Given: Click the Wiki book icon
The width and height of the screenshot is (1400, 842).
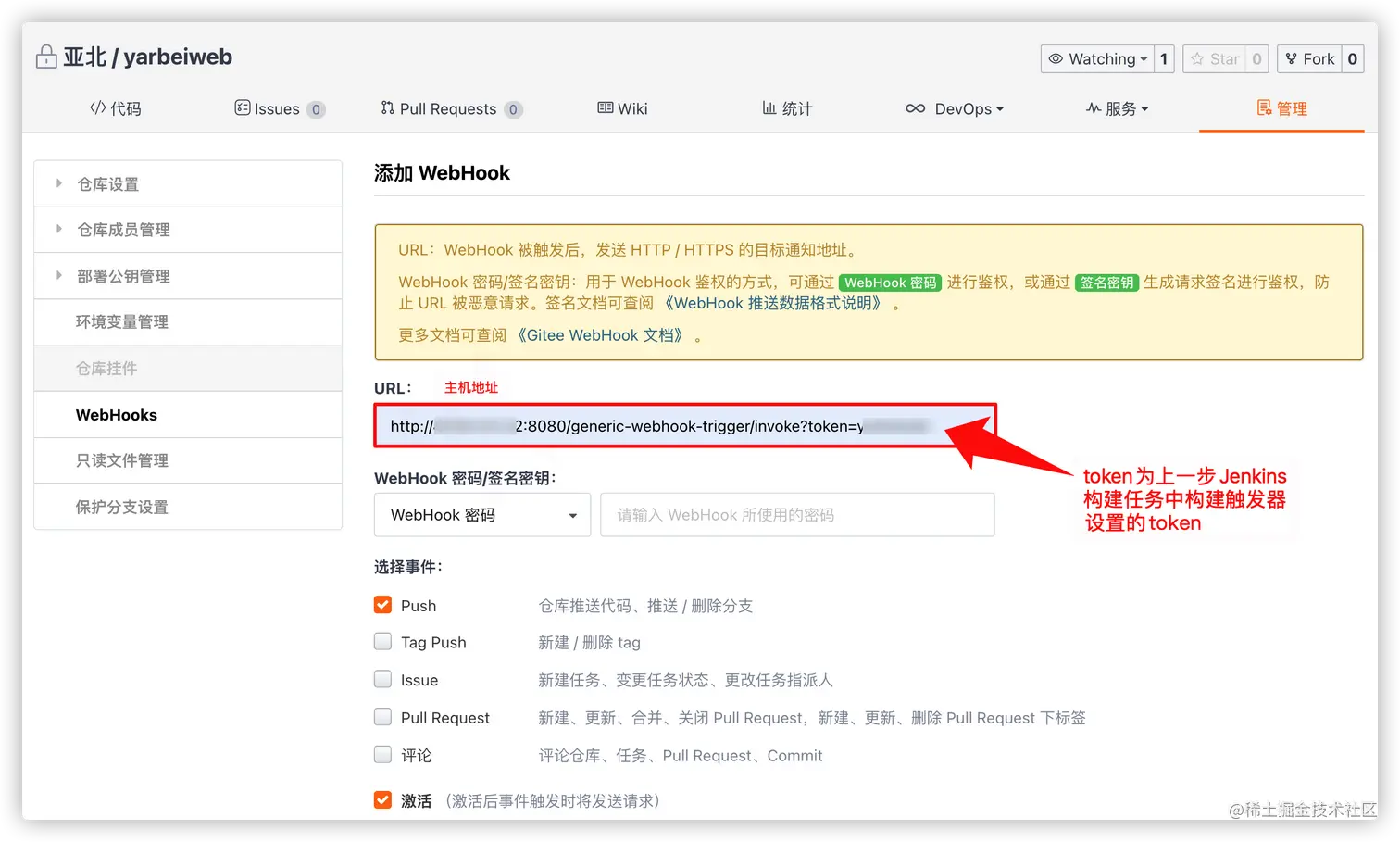Looking at the screenshot, I should (605, 107).
